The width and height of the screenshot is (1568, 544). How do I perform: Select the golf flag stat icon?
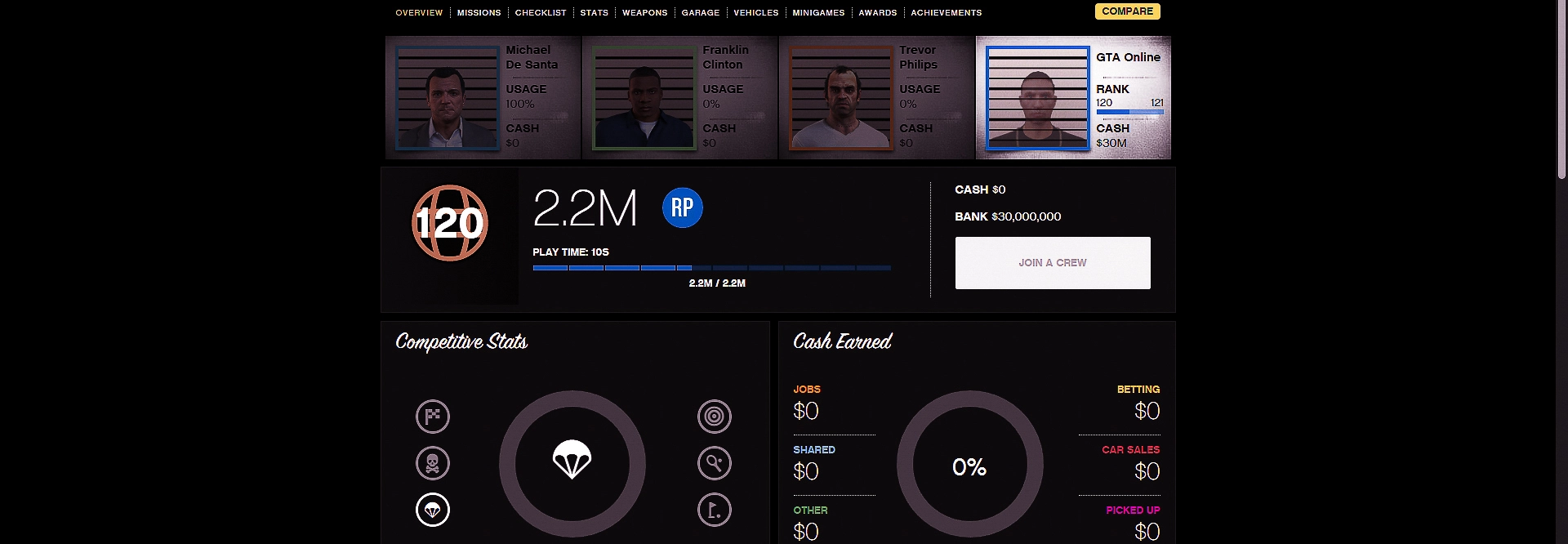click(715, 510)
